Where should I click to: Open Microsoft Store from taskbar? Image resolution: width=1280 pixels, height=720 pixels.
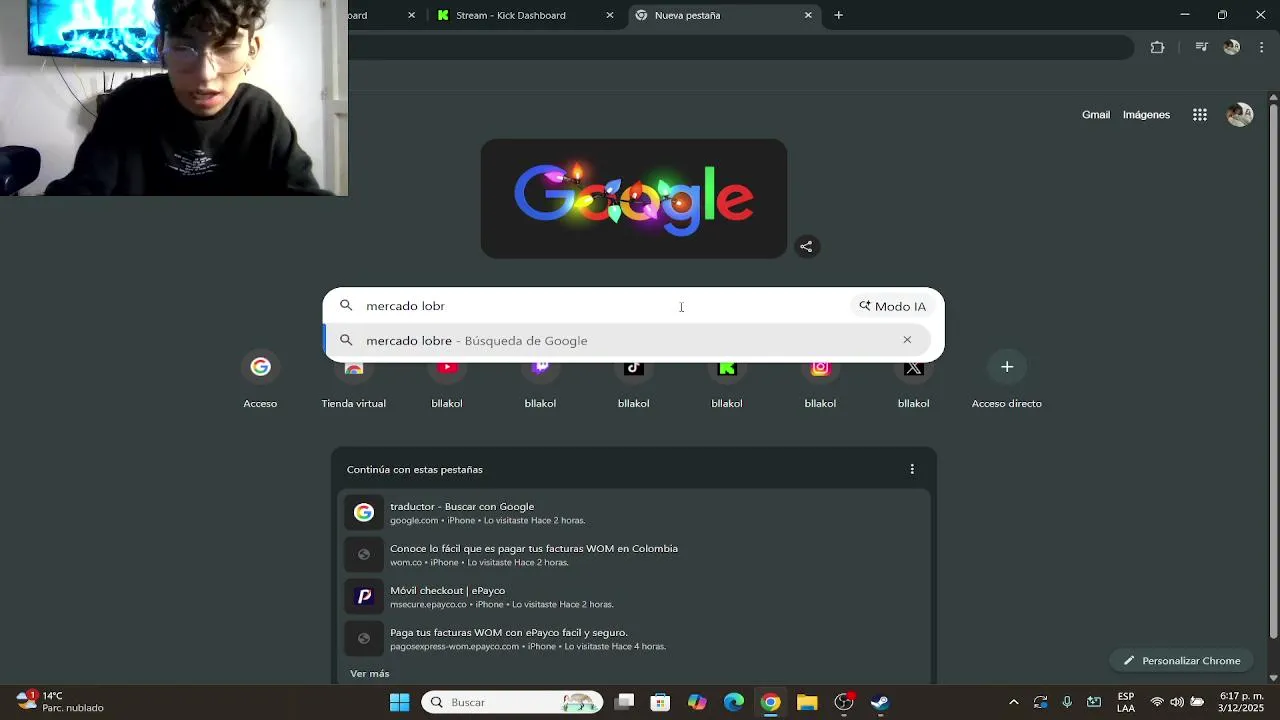coord(660,702)
